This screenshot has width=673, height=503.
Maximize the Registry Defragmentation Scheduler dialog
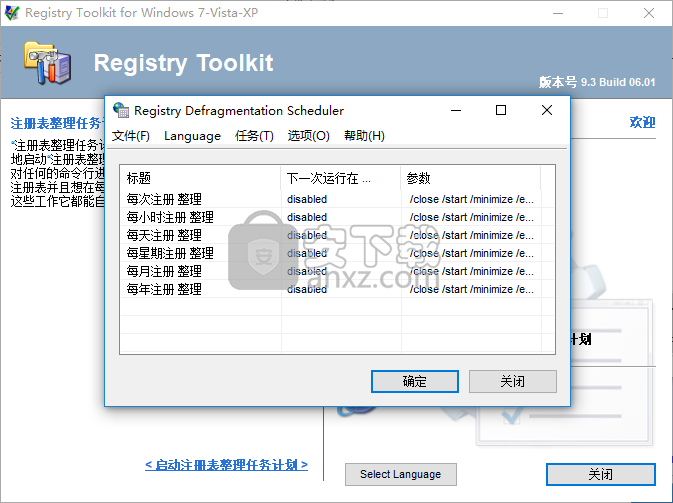[x=501, y=110]
